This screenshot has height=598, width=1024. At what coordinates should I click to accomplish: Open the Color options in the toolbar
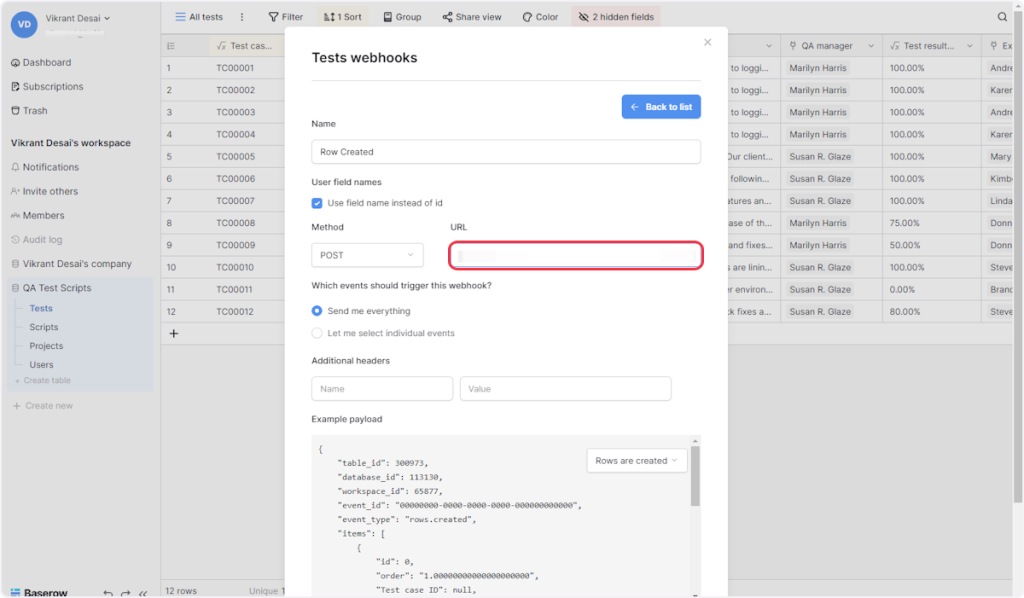point(540,17)
